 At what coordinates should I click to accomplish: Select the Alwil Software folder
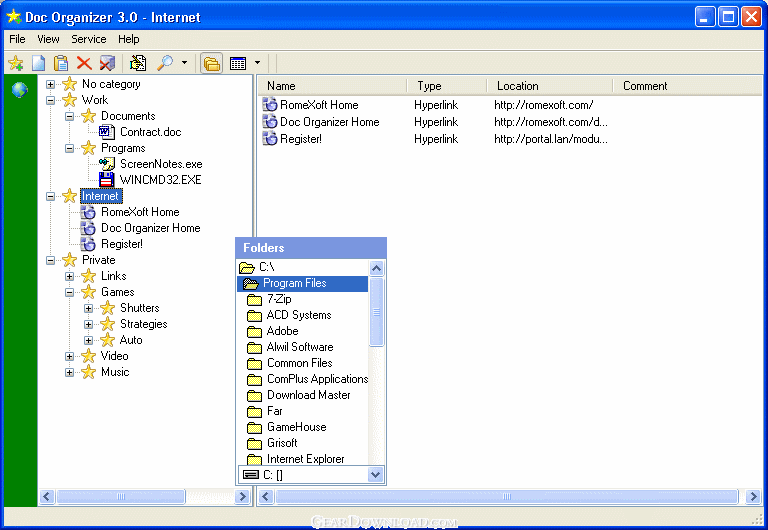300,347
